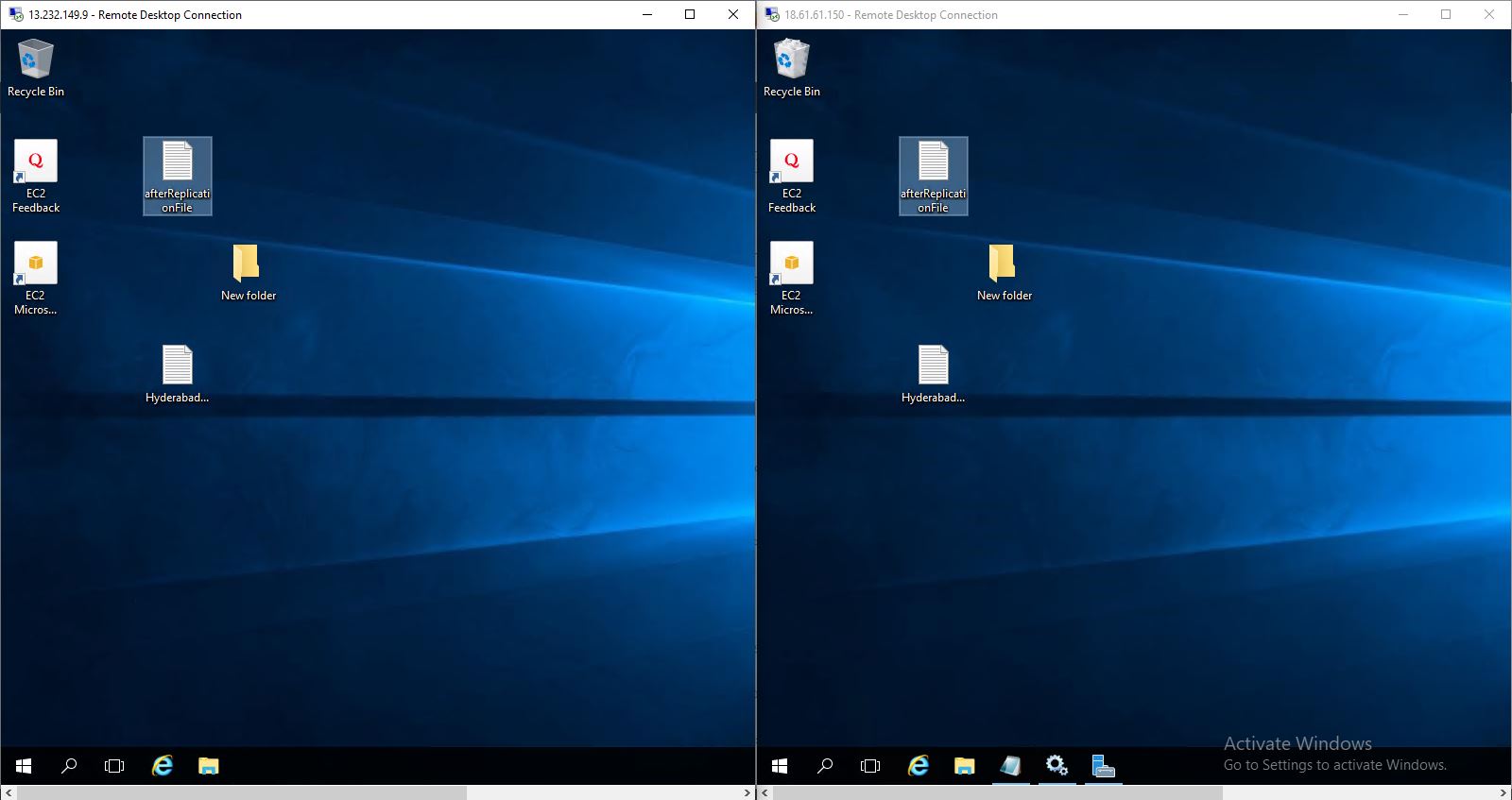Click right scroll arrow of the 13.232.149.9 window

[x=747, y=793]
